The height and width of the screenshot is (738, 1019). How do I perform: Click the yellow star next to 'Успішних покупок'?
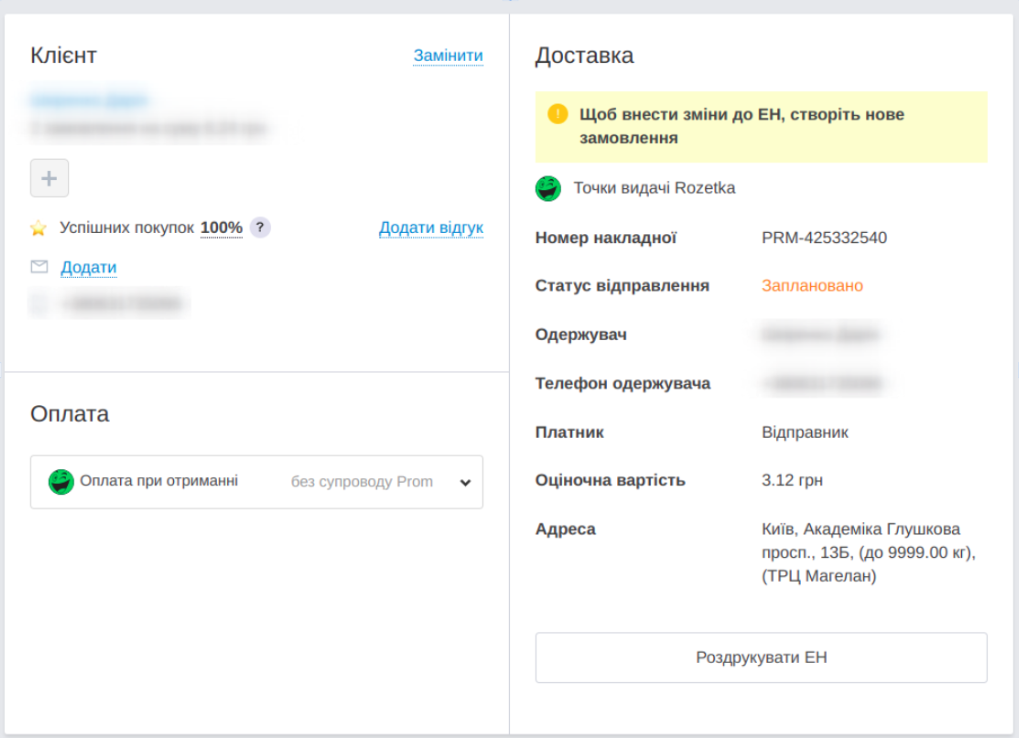[x=37, y=227]
